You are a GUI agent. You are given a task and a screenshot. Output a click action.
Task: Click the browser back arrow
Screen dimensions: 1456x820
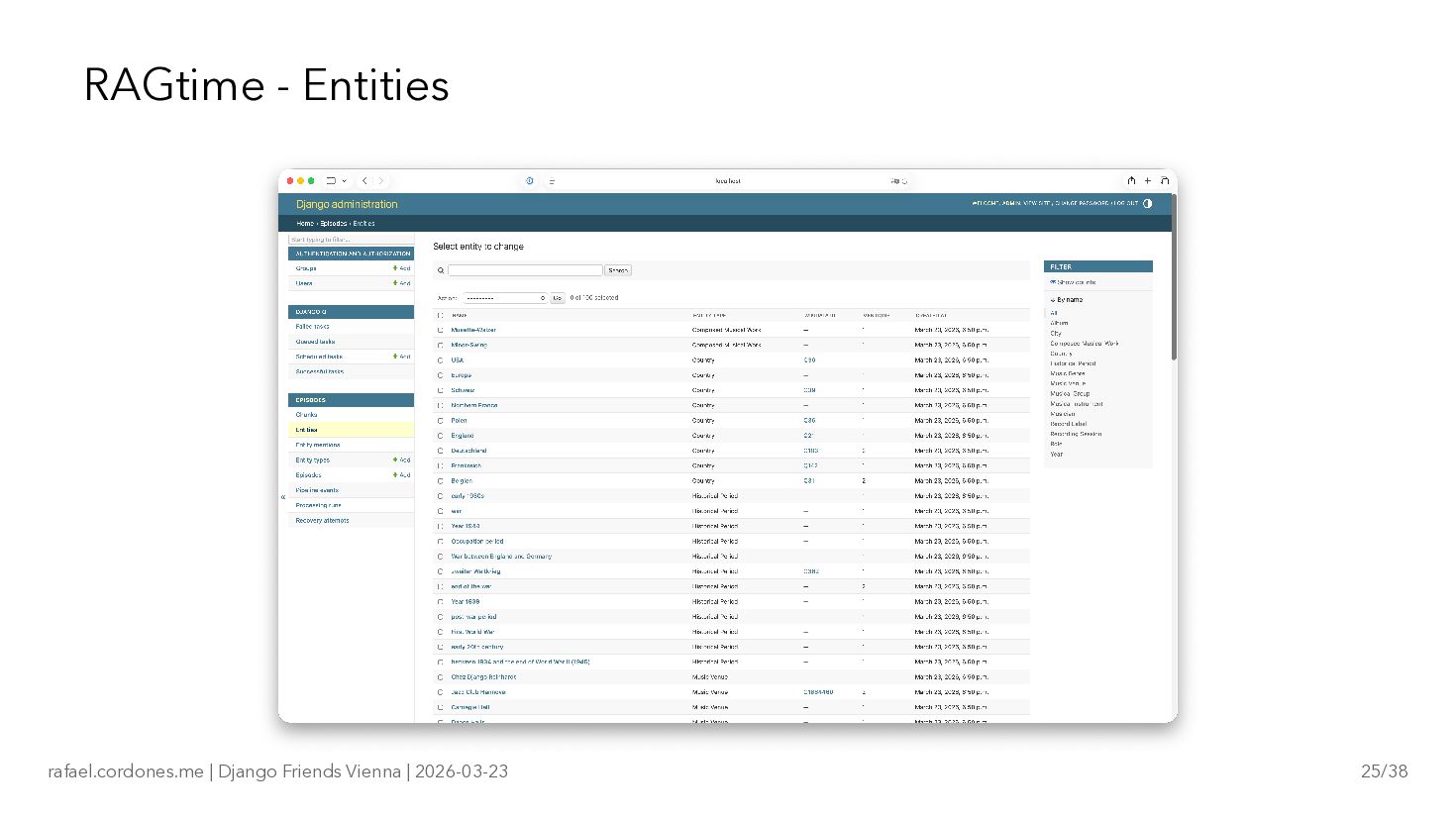pyautogui.click(x=364, y=181)
